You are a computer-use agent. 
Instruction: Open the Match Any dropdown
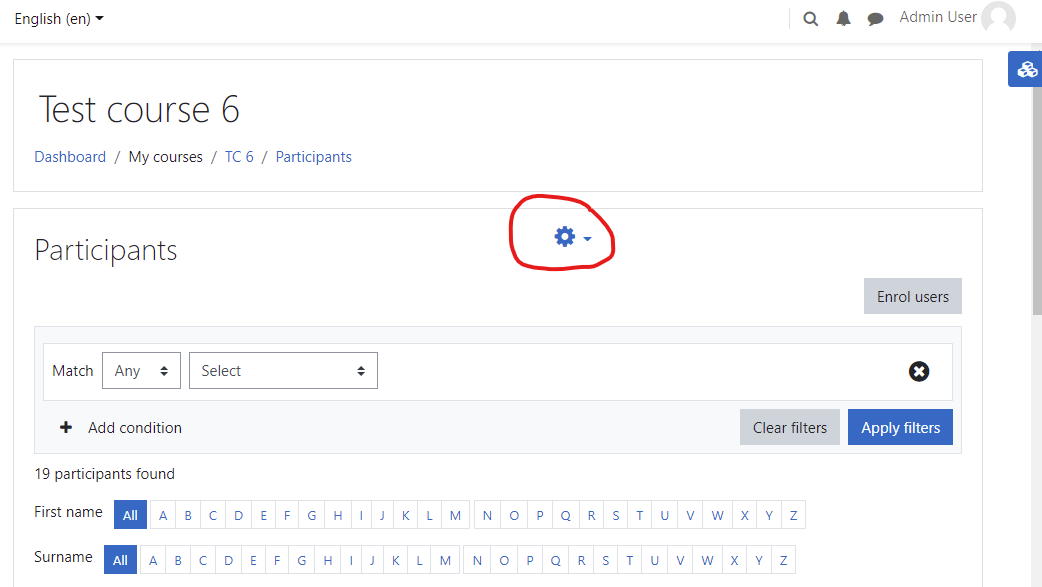142,371
